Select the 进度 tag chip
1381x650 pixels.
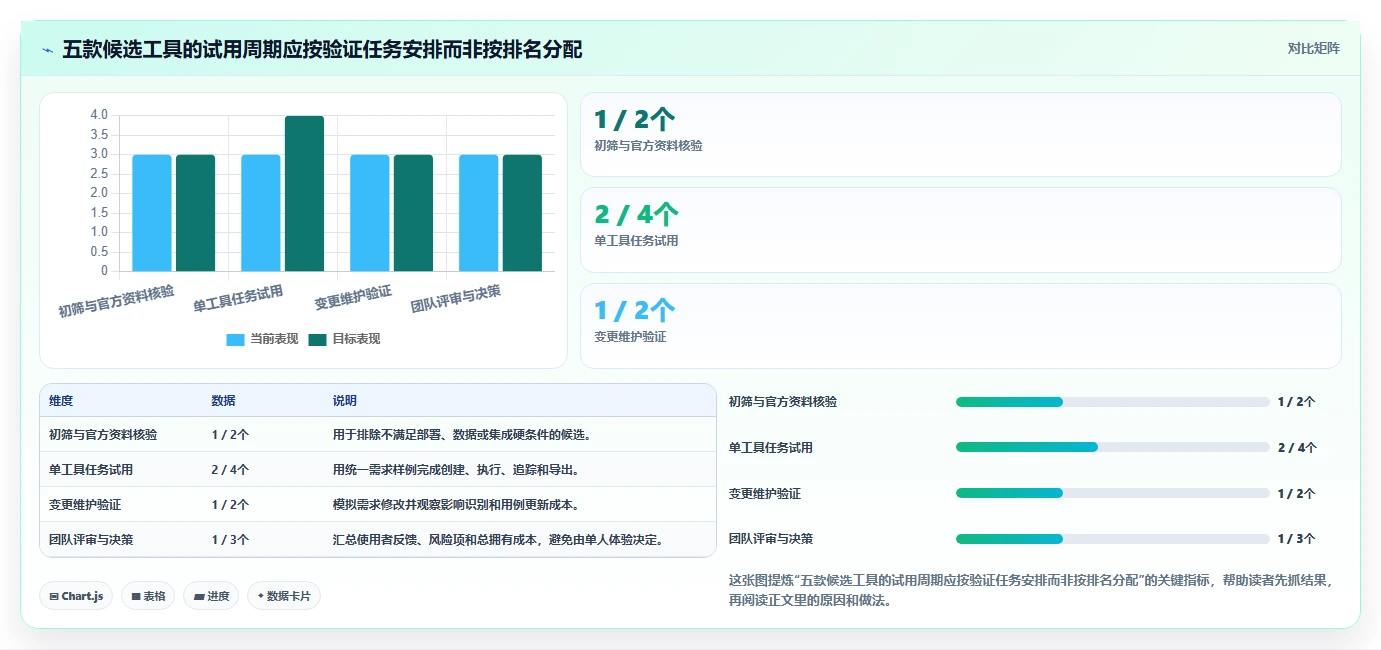click(210, 596)
